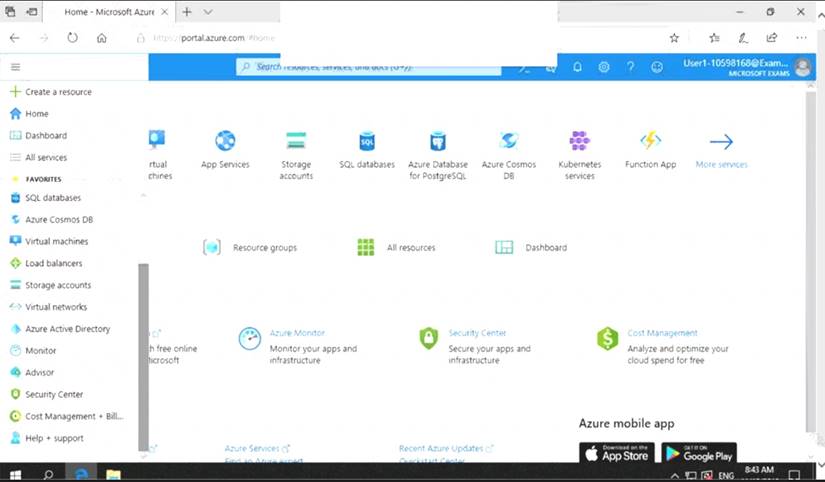This screenshot has height=482, width=825.
Task: Click the share page icon in the browser
Action: 772,38
